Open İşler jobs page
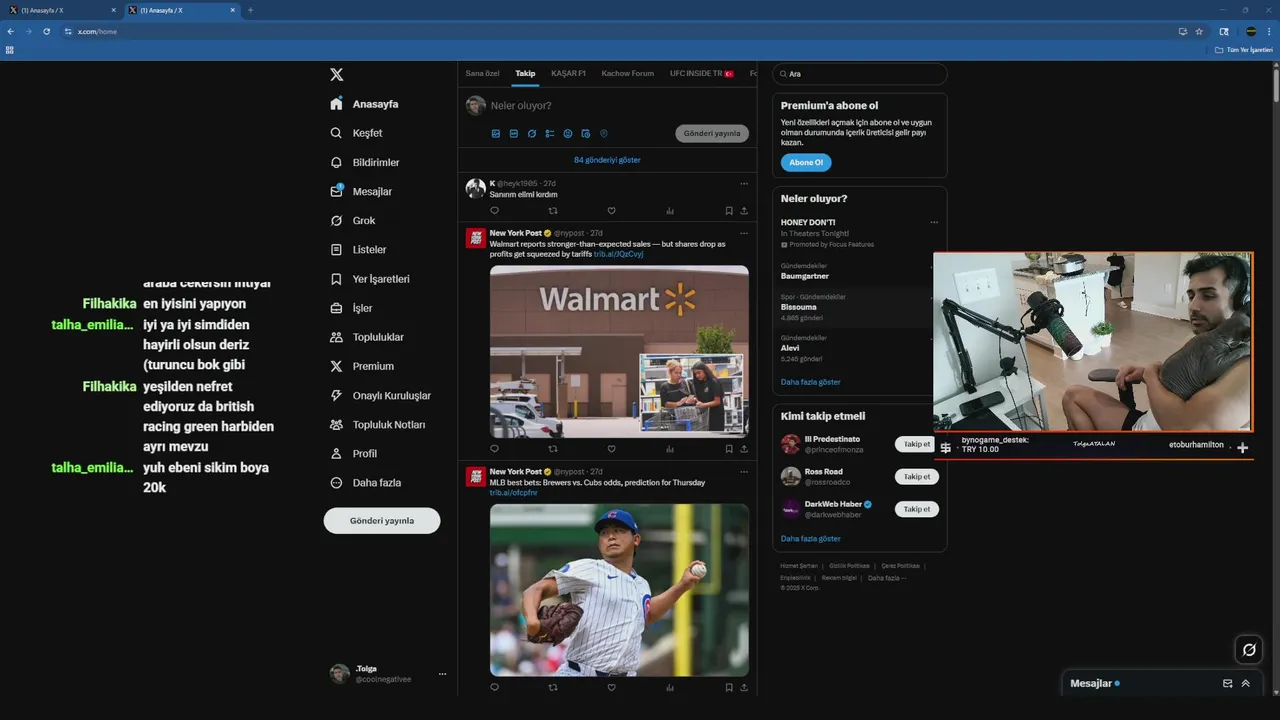The image size is (1280, 720). [x=351, y=308]
